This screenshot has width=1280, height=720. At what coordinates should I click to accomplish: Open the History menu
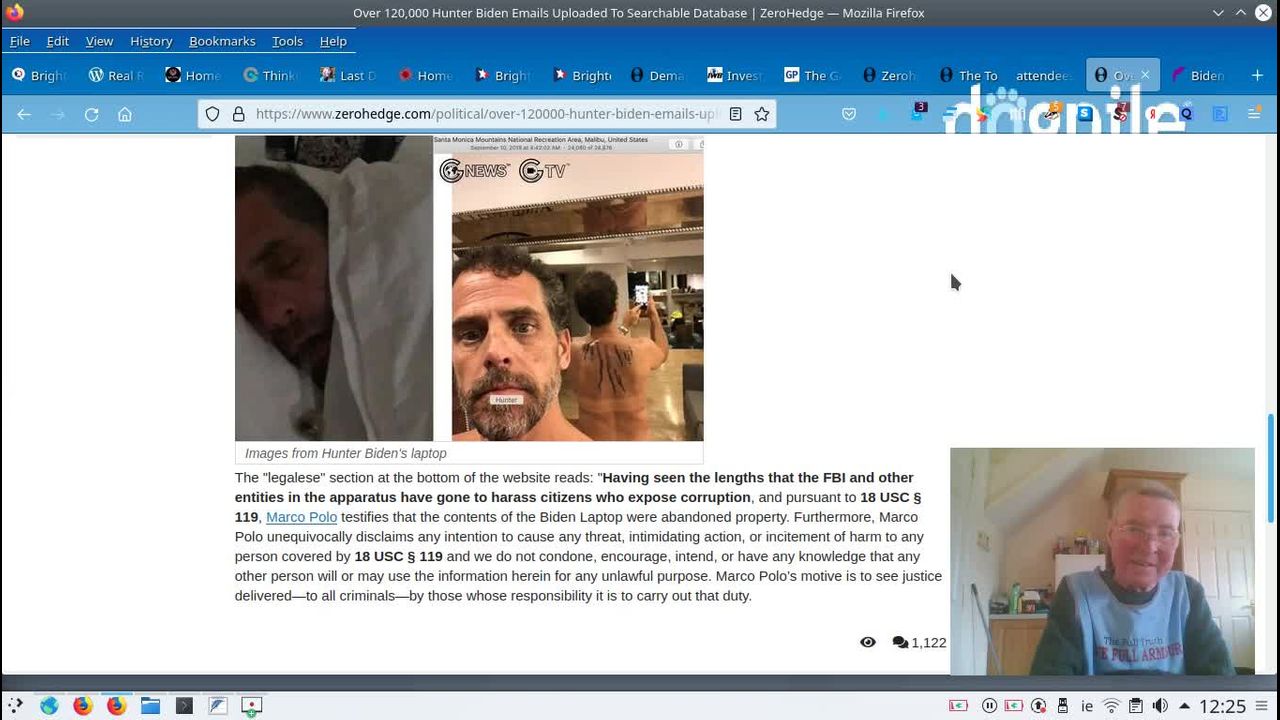[151, 41]
